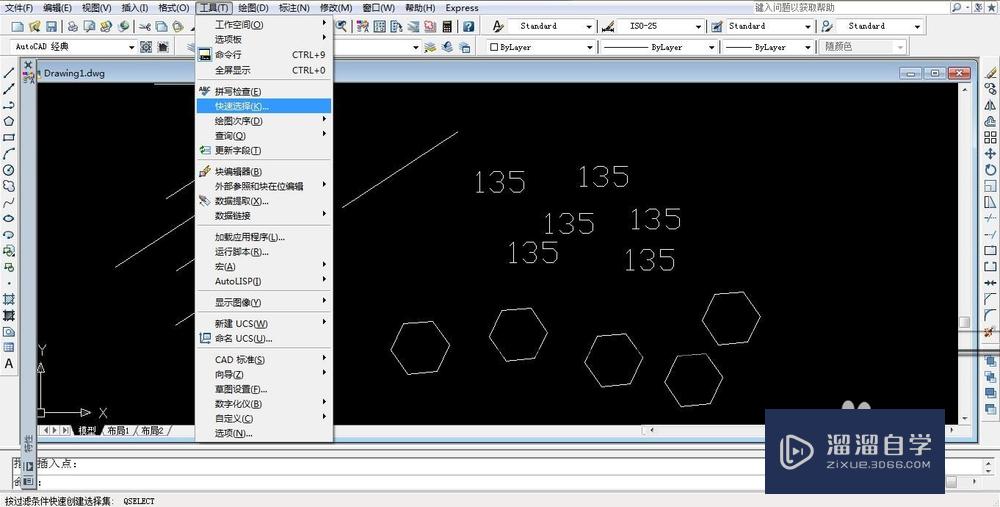
Task: Click the Cut scissors icon
Action: [x=145, y=26]
